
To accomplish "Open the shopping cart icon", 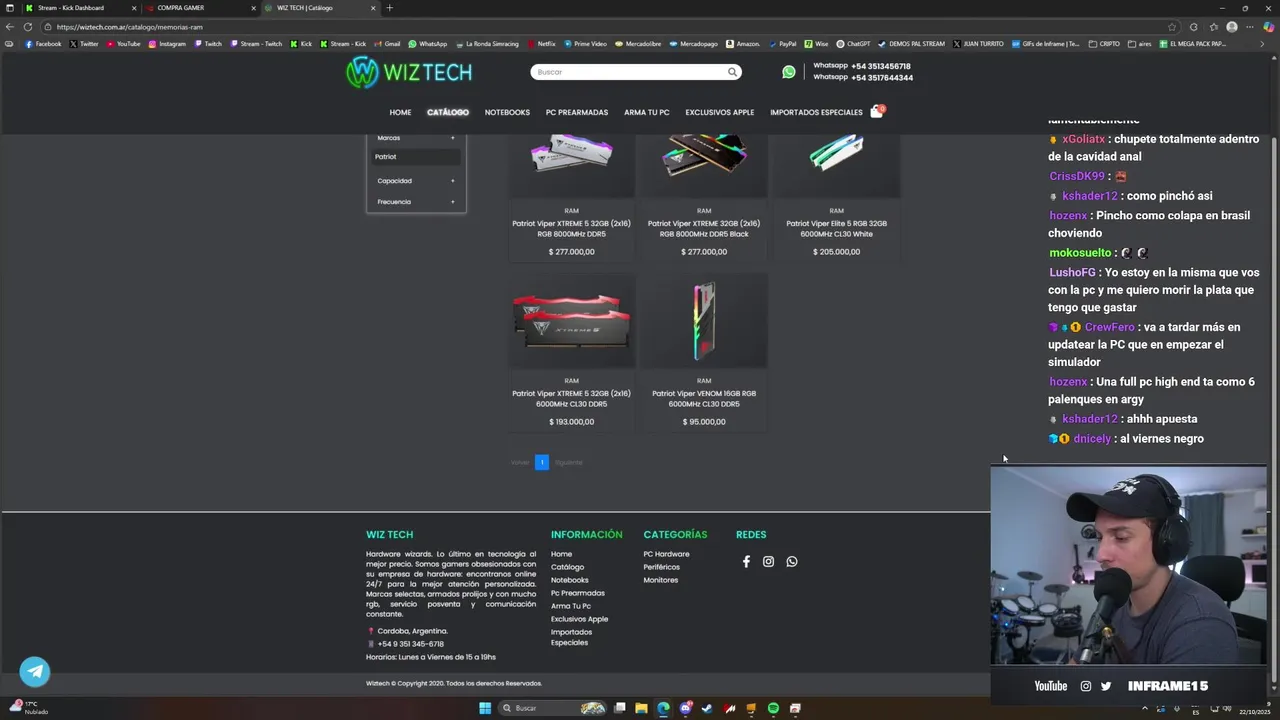I will tap(877, 112).
